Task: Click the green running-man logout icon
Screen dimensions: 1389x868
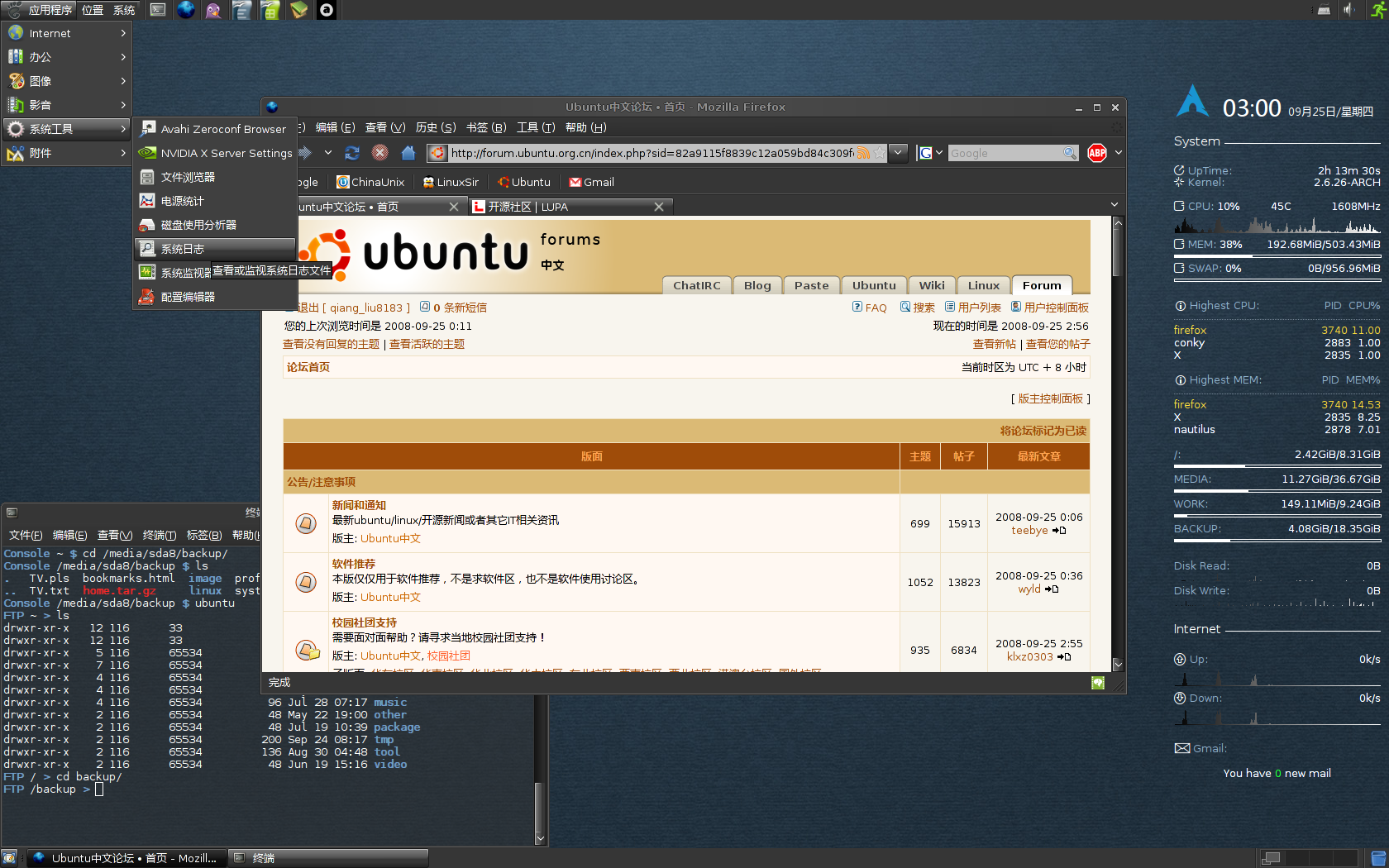Action: (x=1378, y=10)
